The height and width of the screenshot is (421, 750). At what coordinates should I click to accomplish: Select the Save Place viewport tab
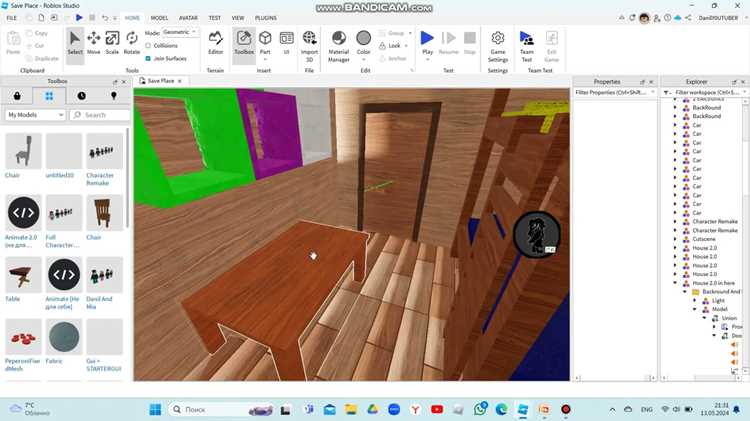pyautogui.click(x=161, y=81)
